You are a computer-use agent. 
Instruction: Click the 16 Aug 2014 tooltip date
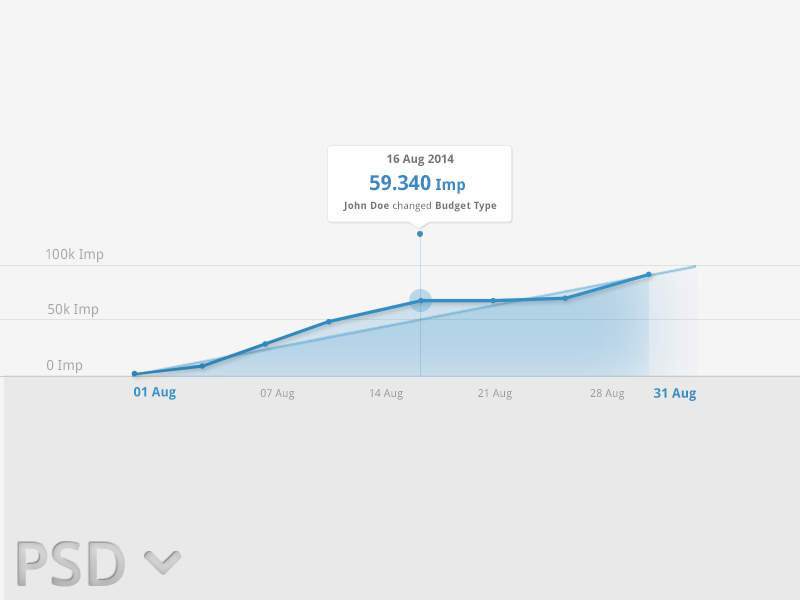pyautogui.click(x=420, y=159)
